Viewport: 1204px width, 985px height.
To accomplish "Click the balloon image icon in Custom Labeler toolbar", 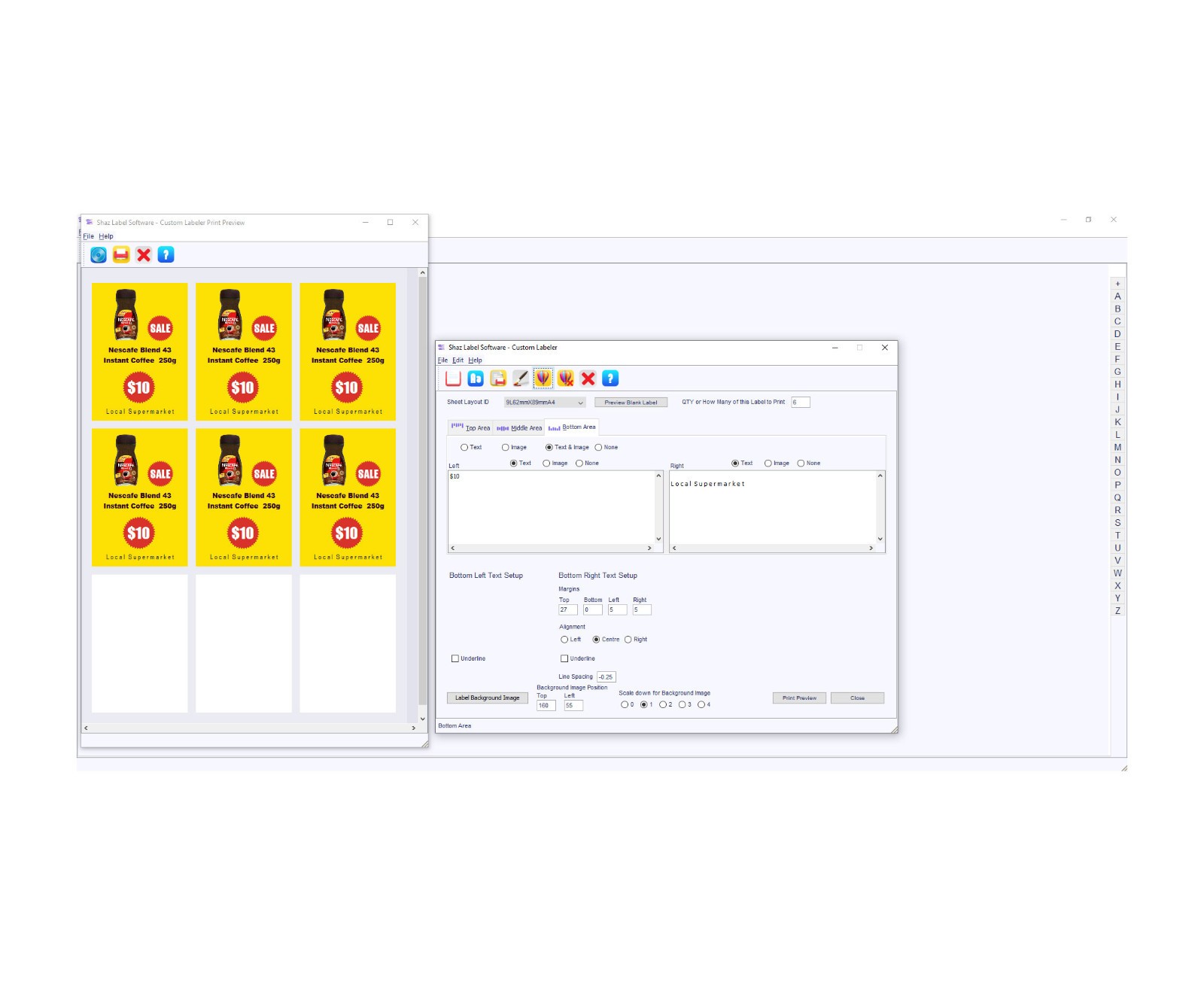I will [x=543, y=378].
